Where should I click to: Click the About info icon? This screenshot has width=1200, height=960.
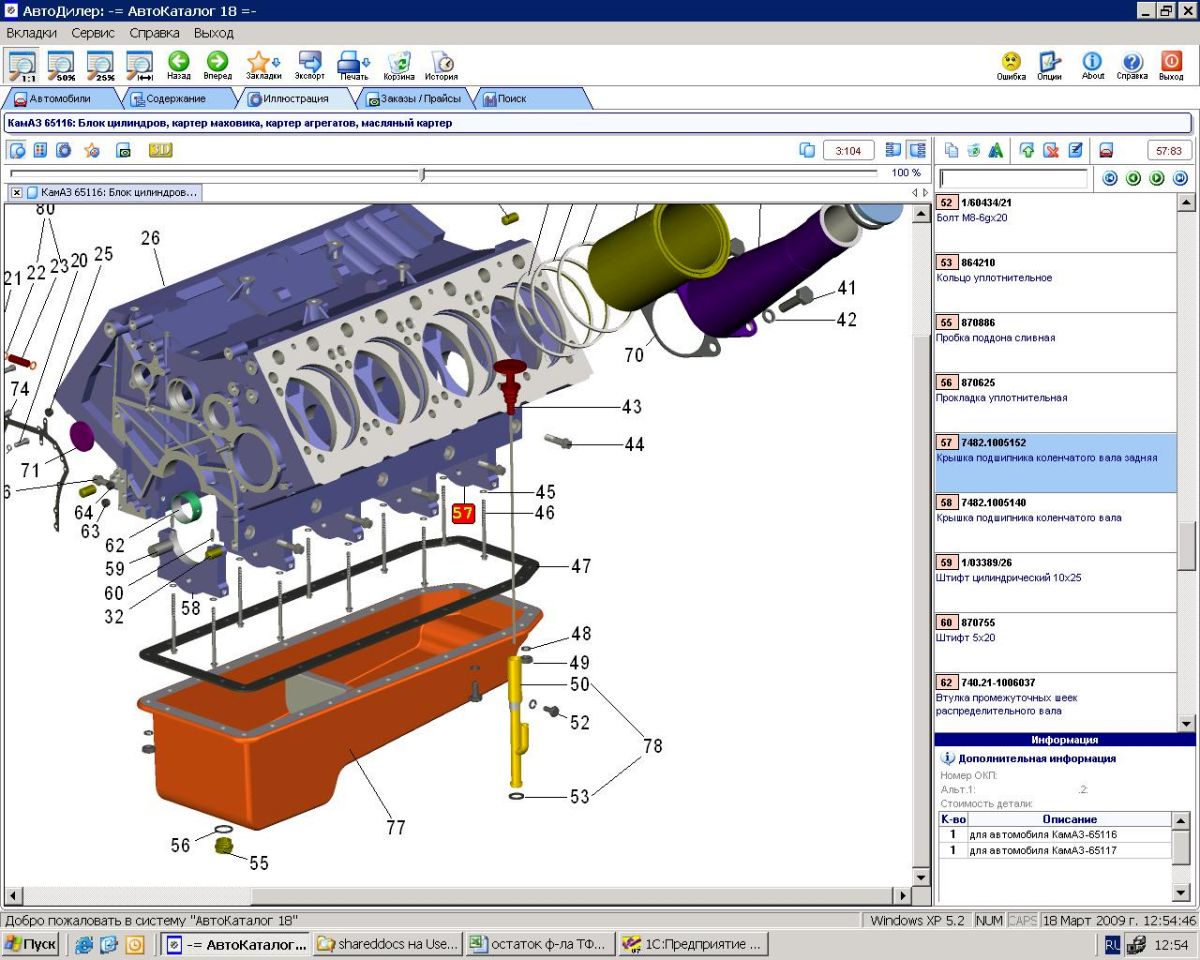tap(1093, 65)
